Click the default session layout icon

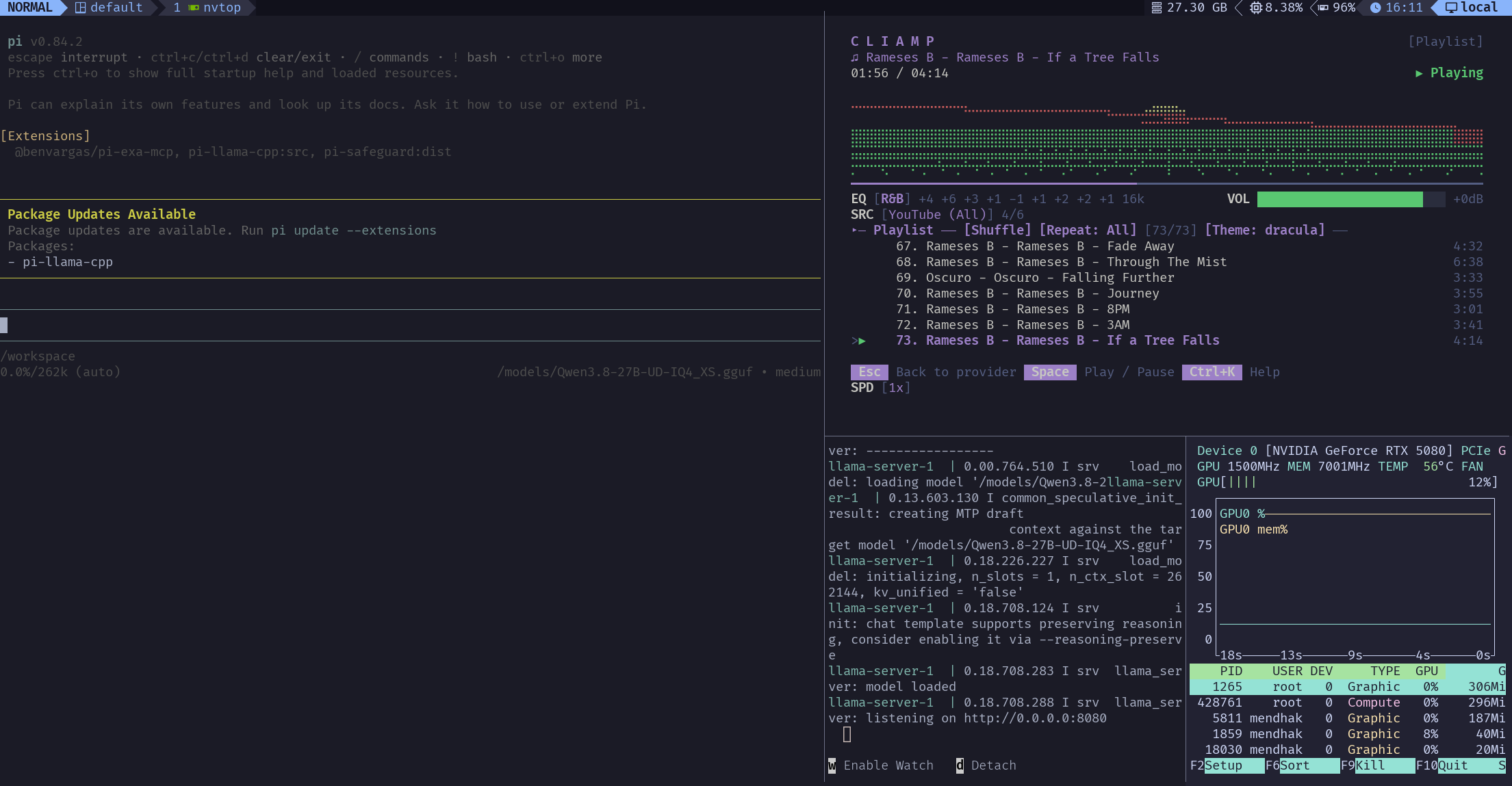80,8
